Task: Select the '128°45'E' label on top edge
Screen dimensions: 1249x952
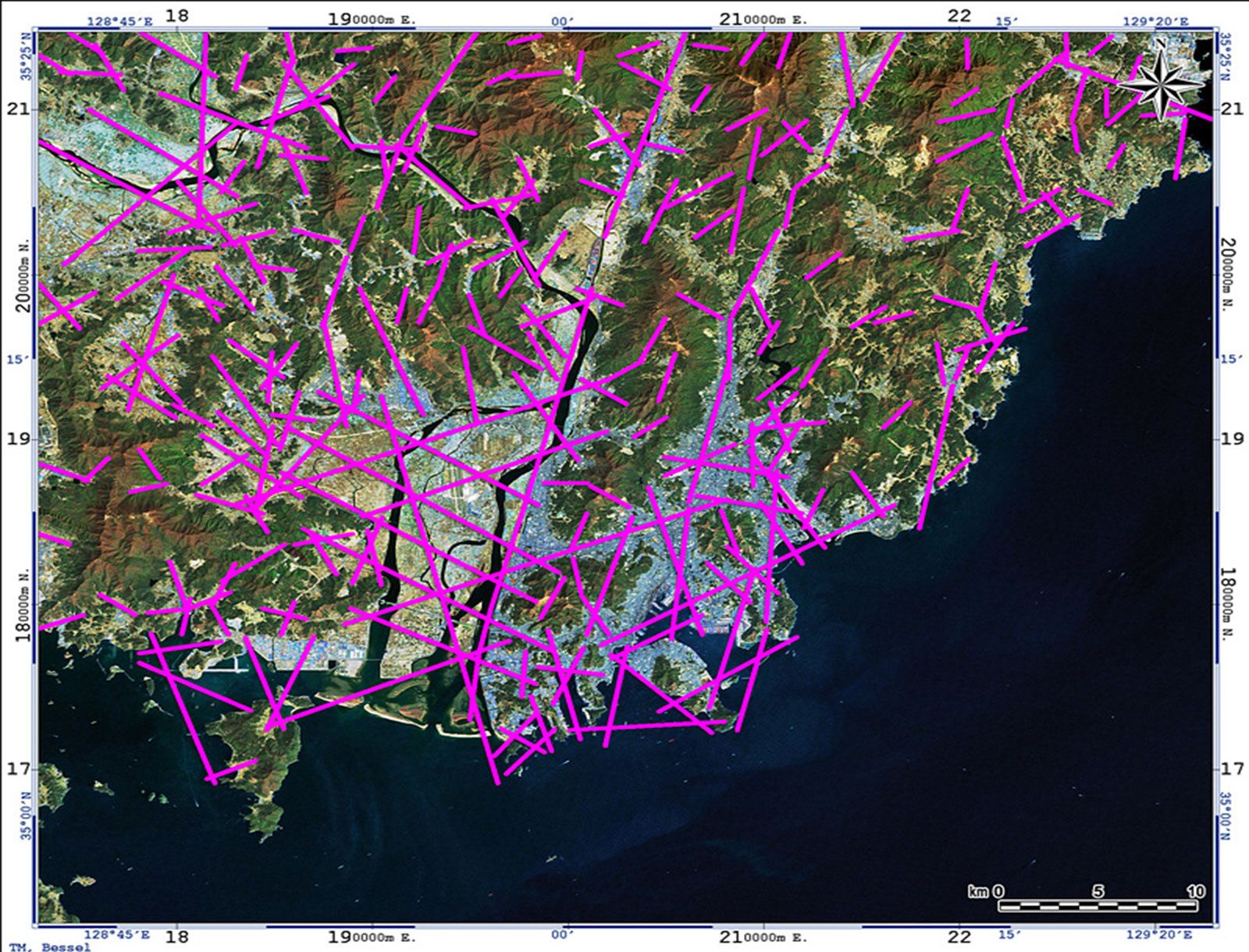Action: [x=119, y=21]
